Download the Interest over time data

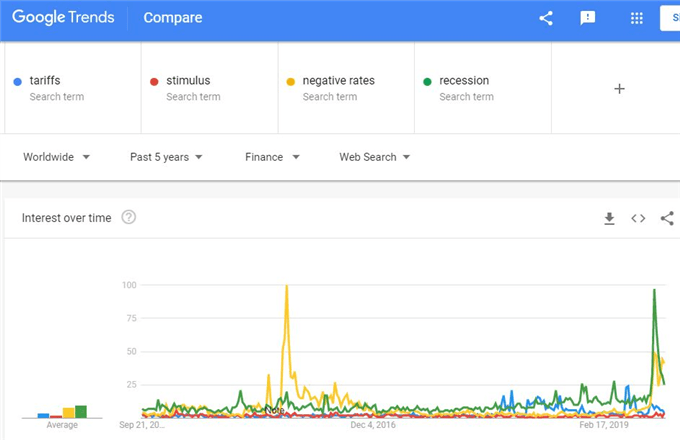tap(609, 218)
